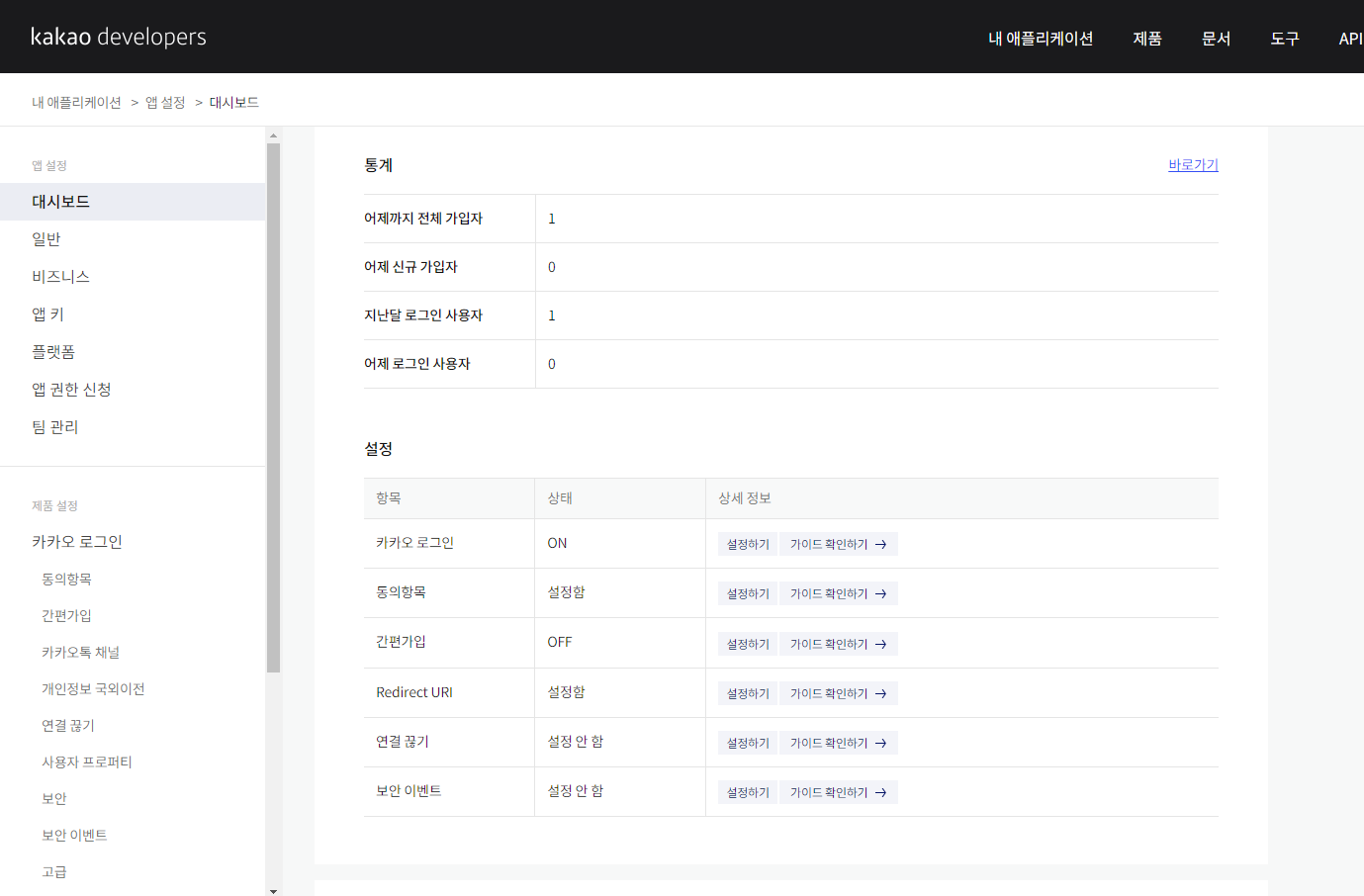Click the sidebar scrollbar up arrow
This screenshot has height=896, width=1364.
click(273, 135)
